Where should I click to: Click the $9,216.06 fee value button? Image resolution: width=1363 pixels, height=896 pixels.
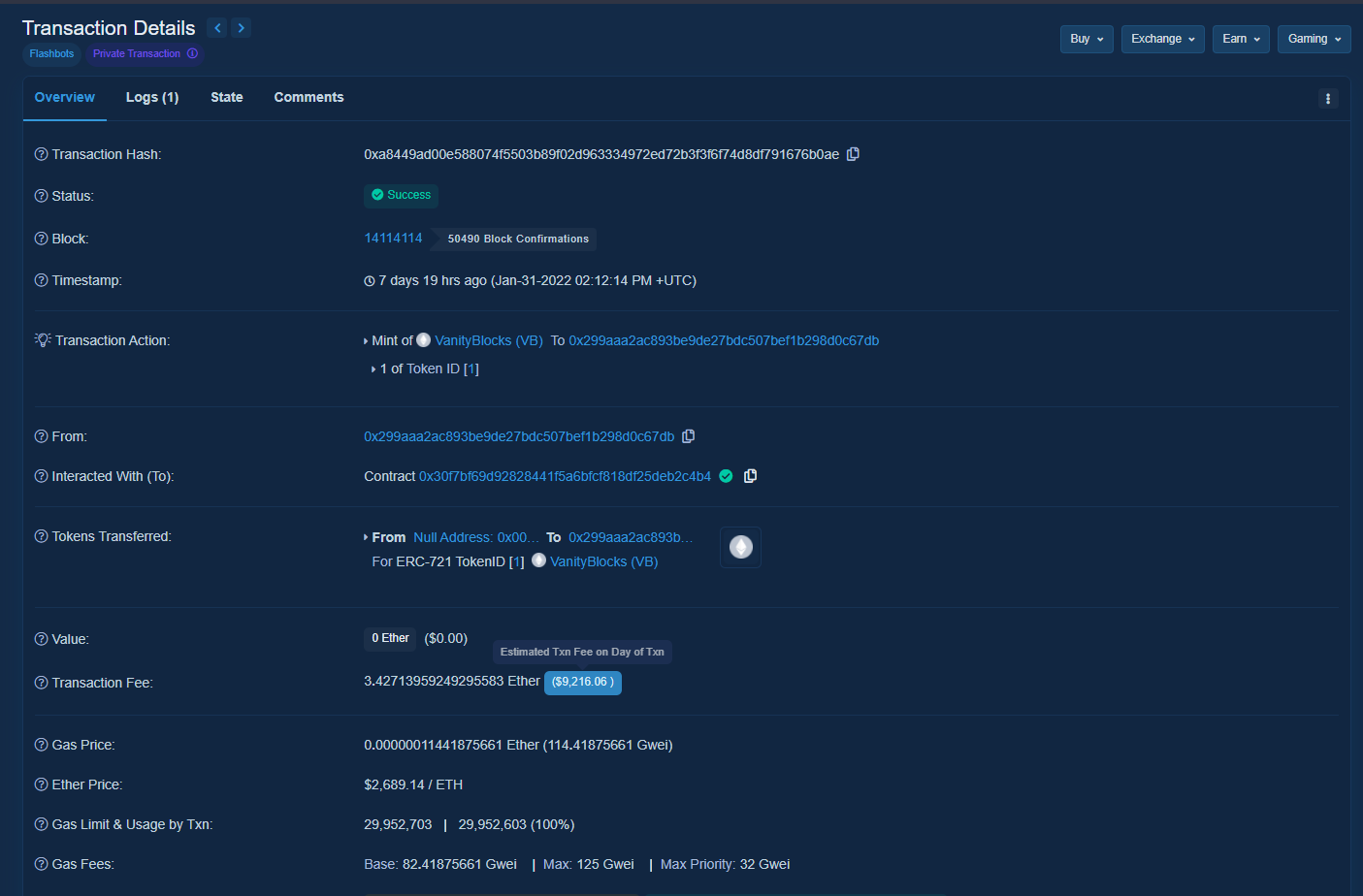[x=583, y=682]
